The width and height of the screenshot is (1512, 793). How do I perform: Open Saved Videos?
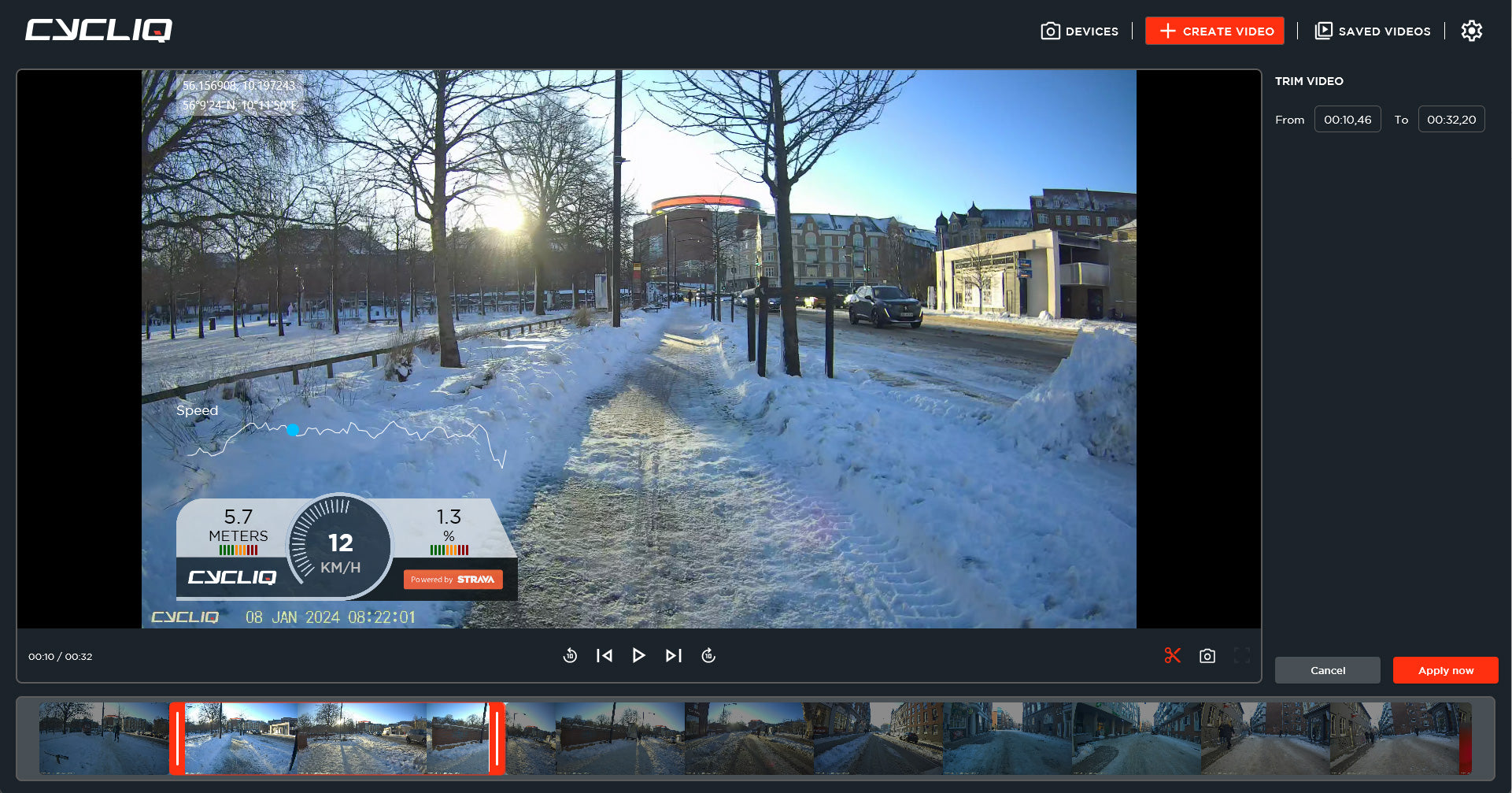pyautogui.click(x=1373, y=31)
